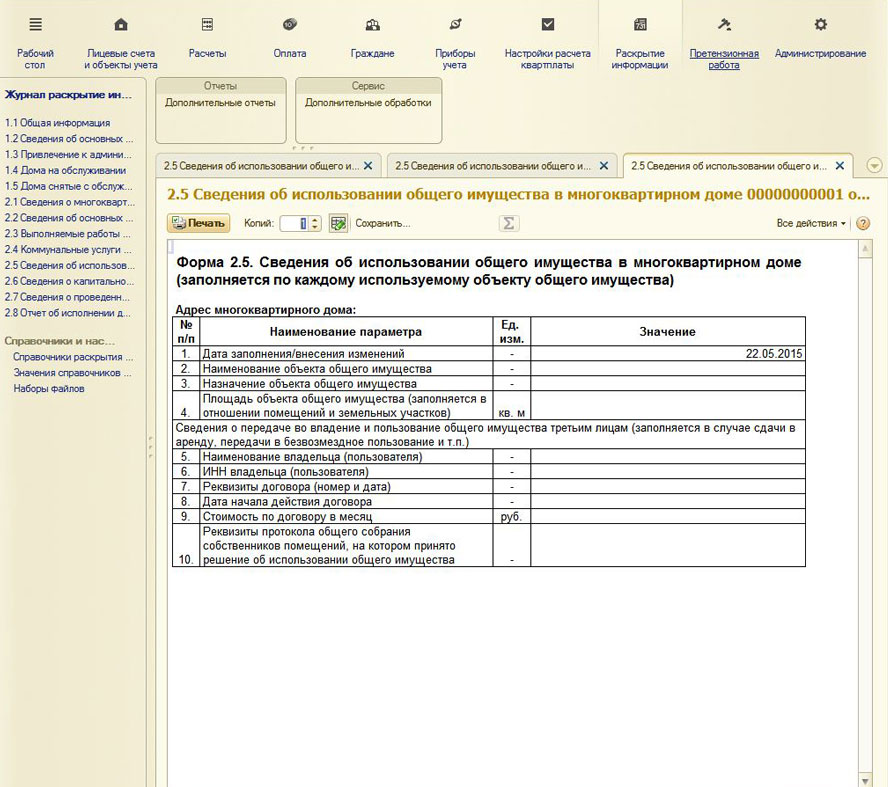Open the Раскрытие информации section
Viewport: 888px width, 787px height.
click(640, 44)
